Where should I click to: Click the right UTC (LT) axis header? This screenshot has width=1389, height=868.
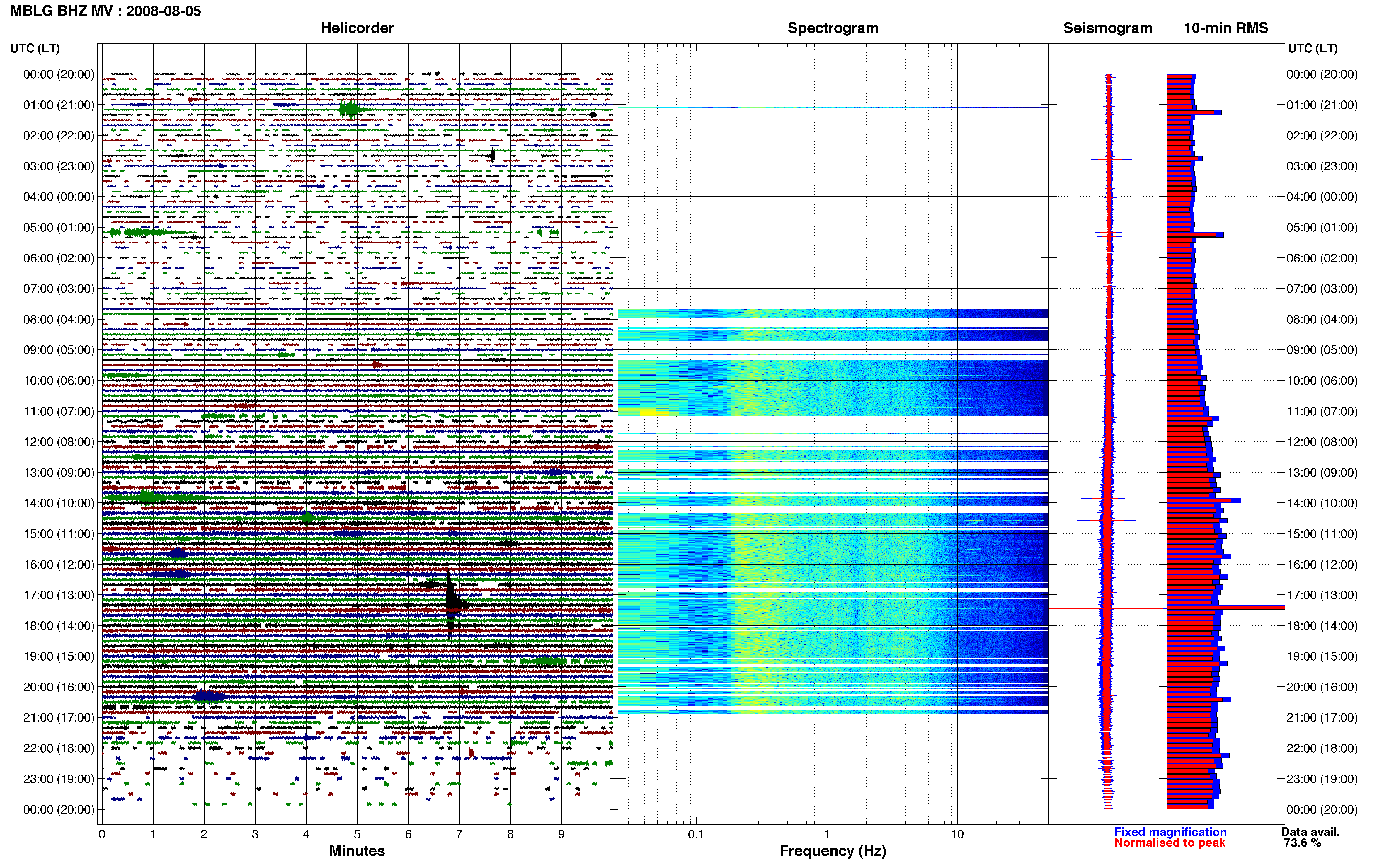[1312, 48]
